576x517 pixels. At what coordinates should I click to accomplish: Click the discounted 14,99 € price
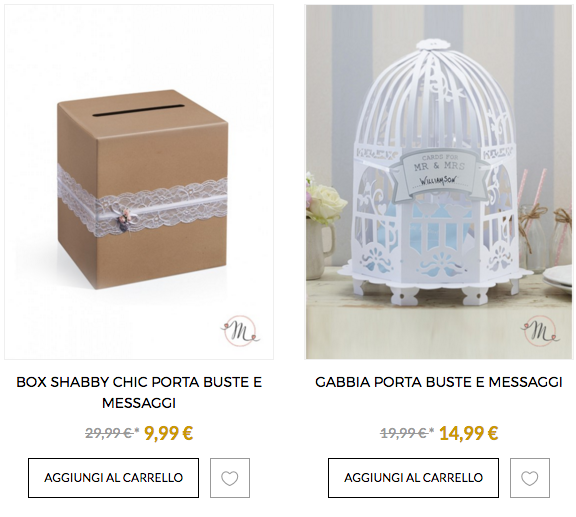pos(469,433)
